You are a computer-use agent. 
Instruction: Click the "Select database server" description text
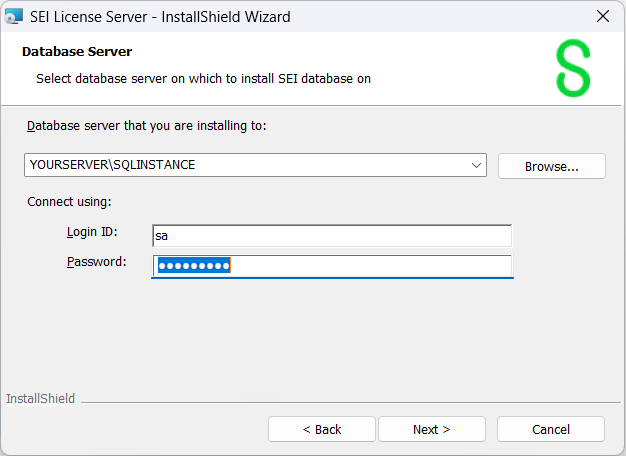pyautogui.click(x=203, y=78)
